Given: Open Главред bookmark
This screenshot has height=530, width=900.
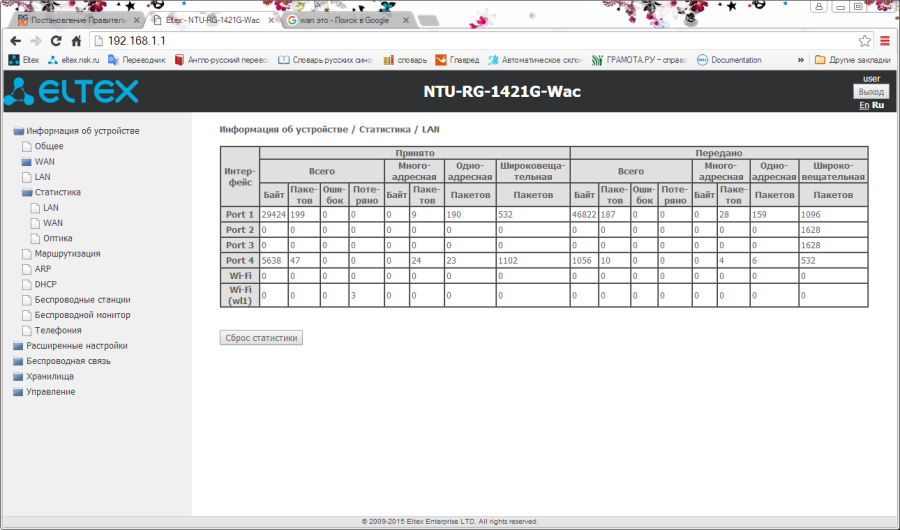Looking at the screenshot, I should pyautogui.click(x=457, y=60).
